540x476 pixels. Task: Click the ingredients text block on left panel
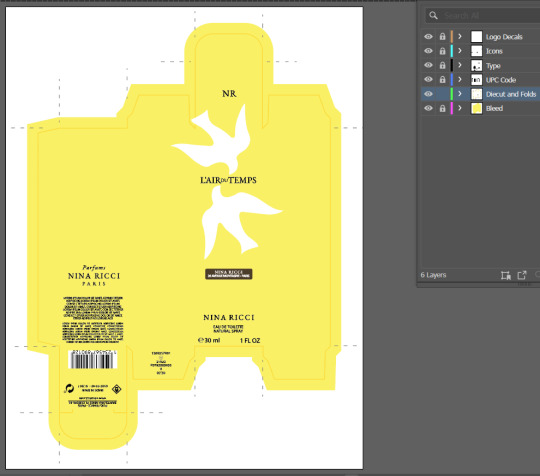tap(93, 319)
